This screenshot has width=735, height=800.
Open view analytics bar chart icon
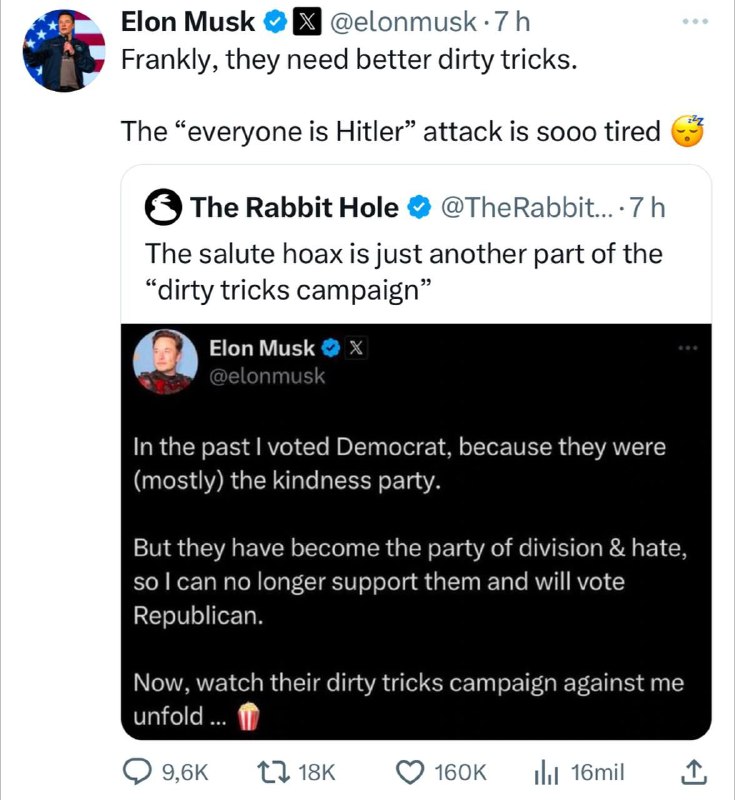547,771
